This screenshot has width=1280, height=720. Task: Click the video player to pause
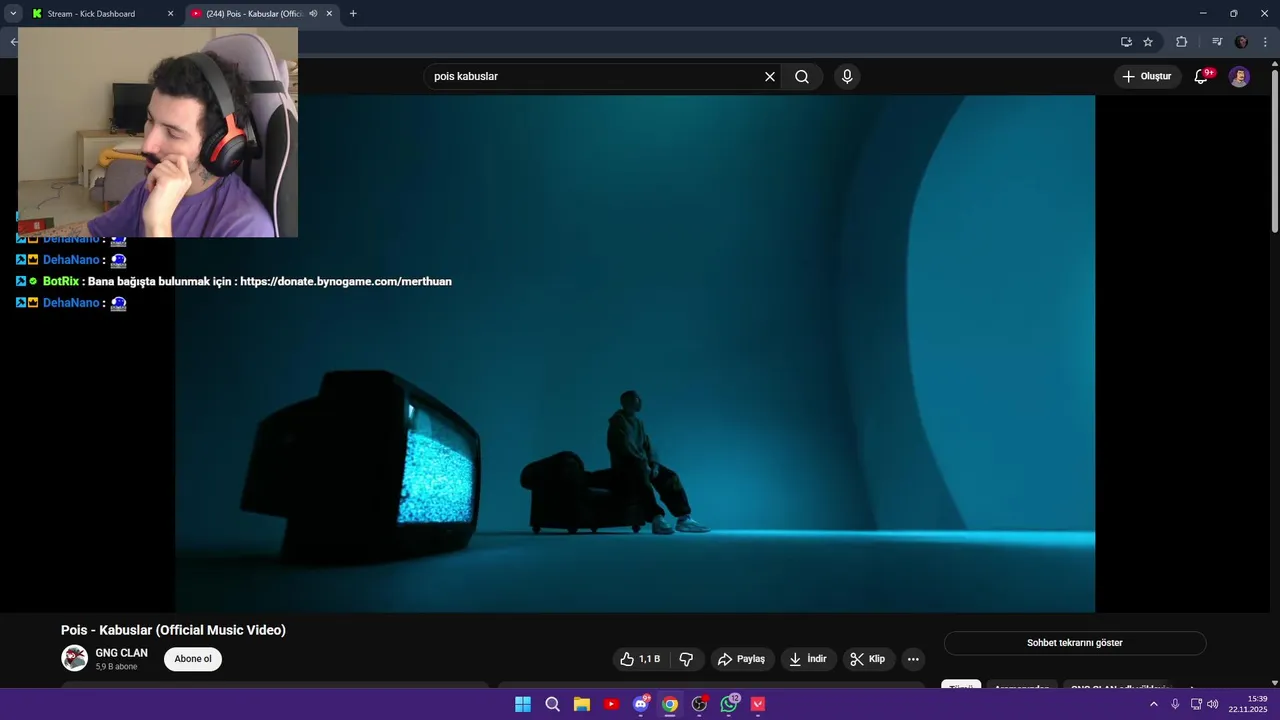[x=635, y=354]
